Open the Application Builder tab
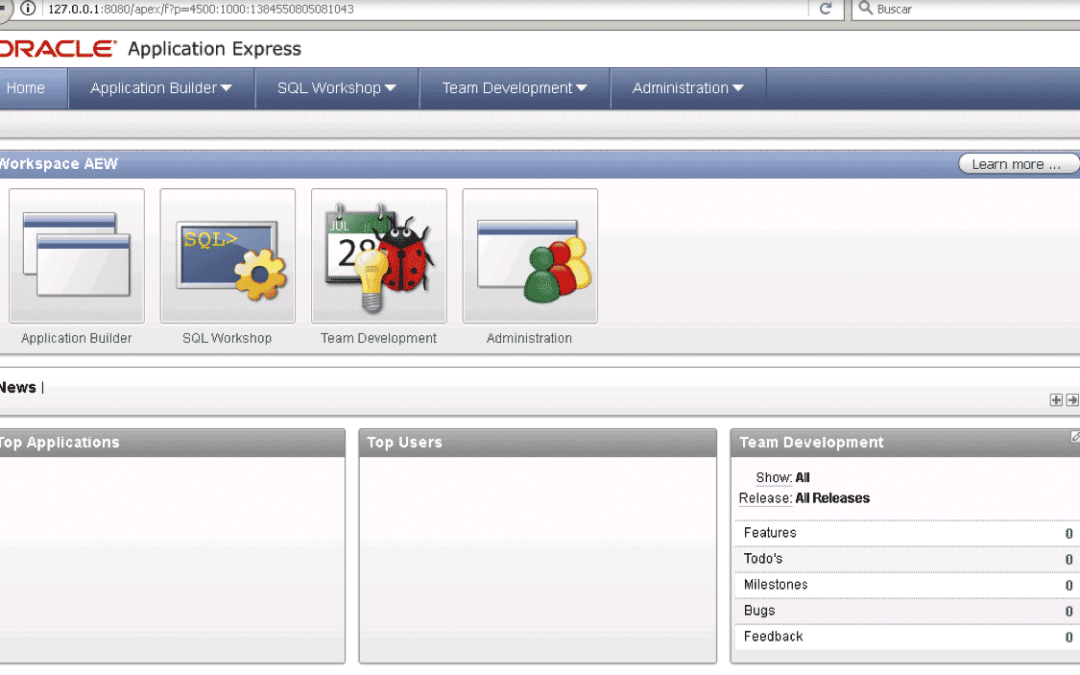The height and width of the screenshot is (675, 1080). tap(161, 88)
